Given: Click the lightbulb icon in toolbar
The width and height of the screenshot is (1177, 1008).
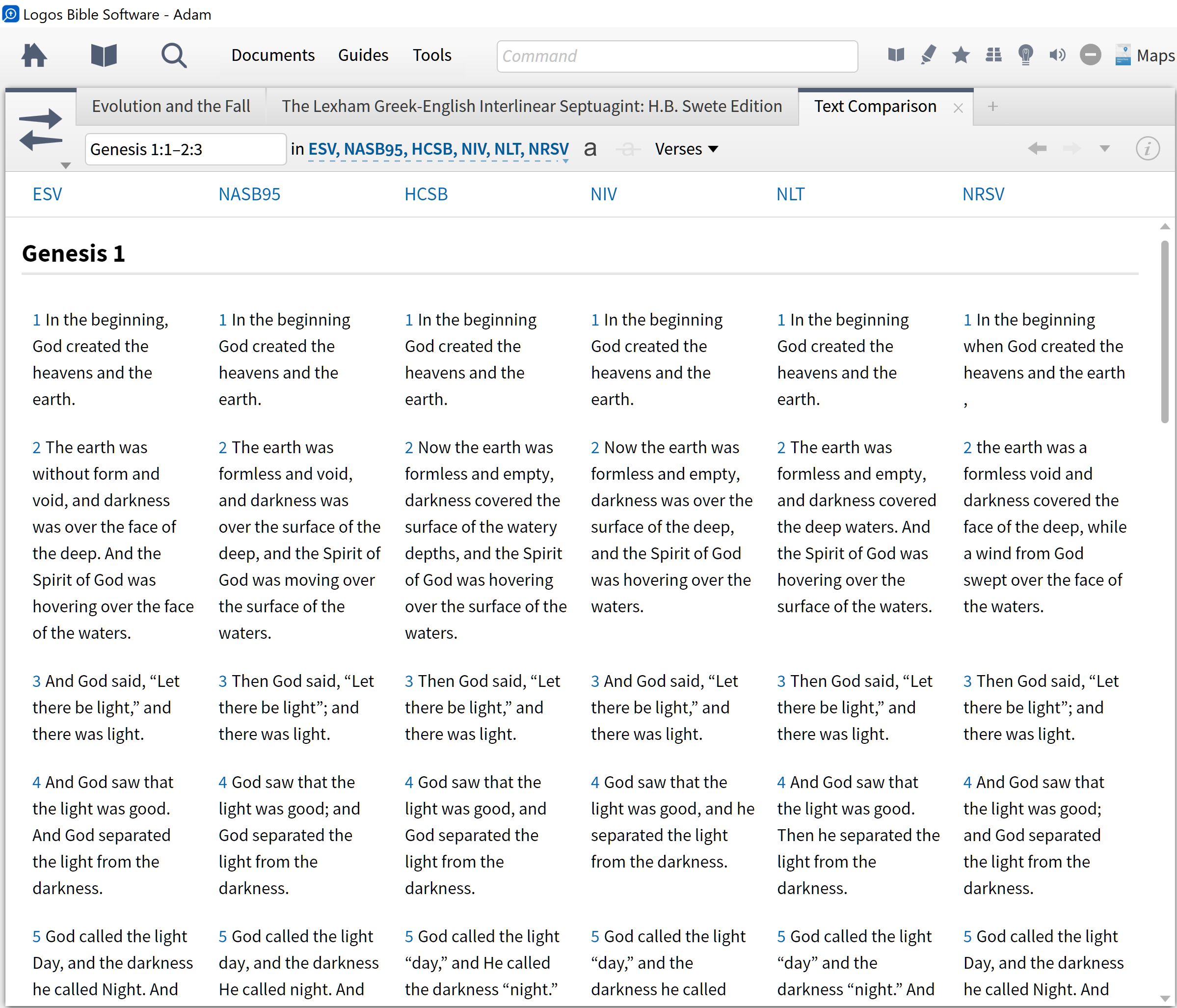Looking at the screenshot, I should click(x=1025, y=55).
